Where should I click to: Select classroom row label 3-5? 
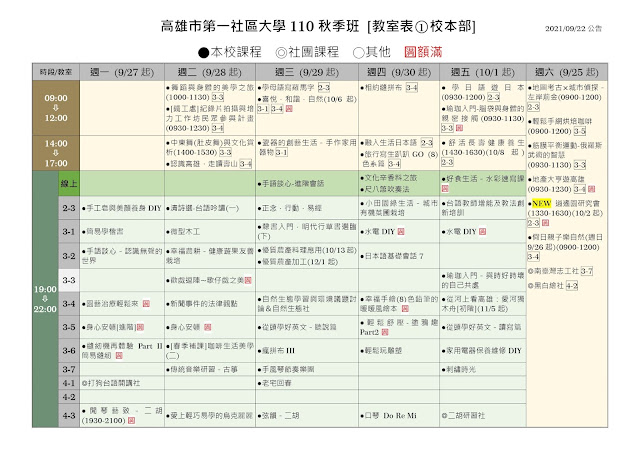point(69,327)
